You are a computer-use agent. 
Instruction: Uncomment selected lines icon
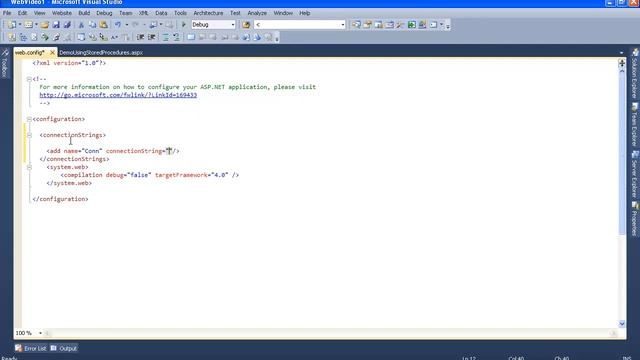click(176, 38)
